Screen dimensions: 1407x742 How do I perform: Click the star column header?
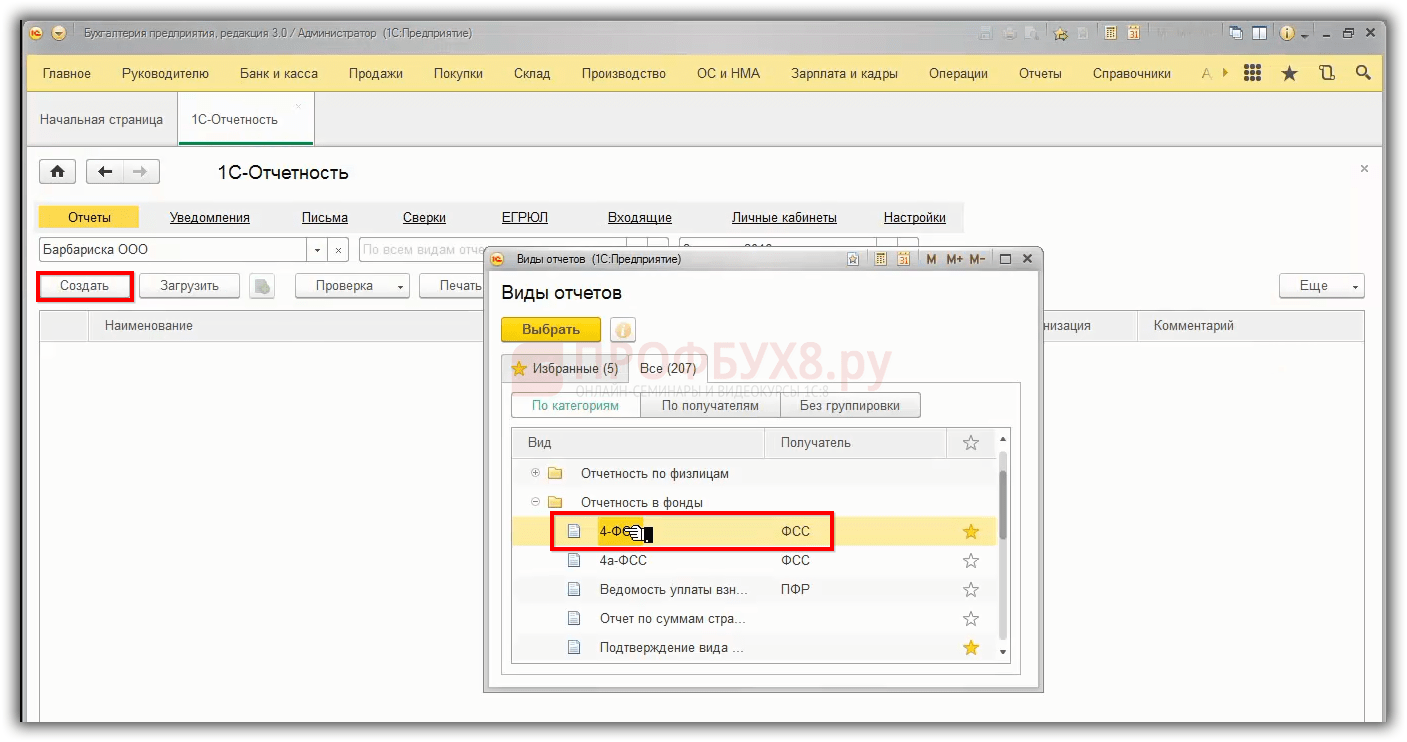coord(970,443)
